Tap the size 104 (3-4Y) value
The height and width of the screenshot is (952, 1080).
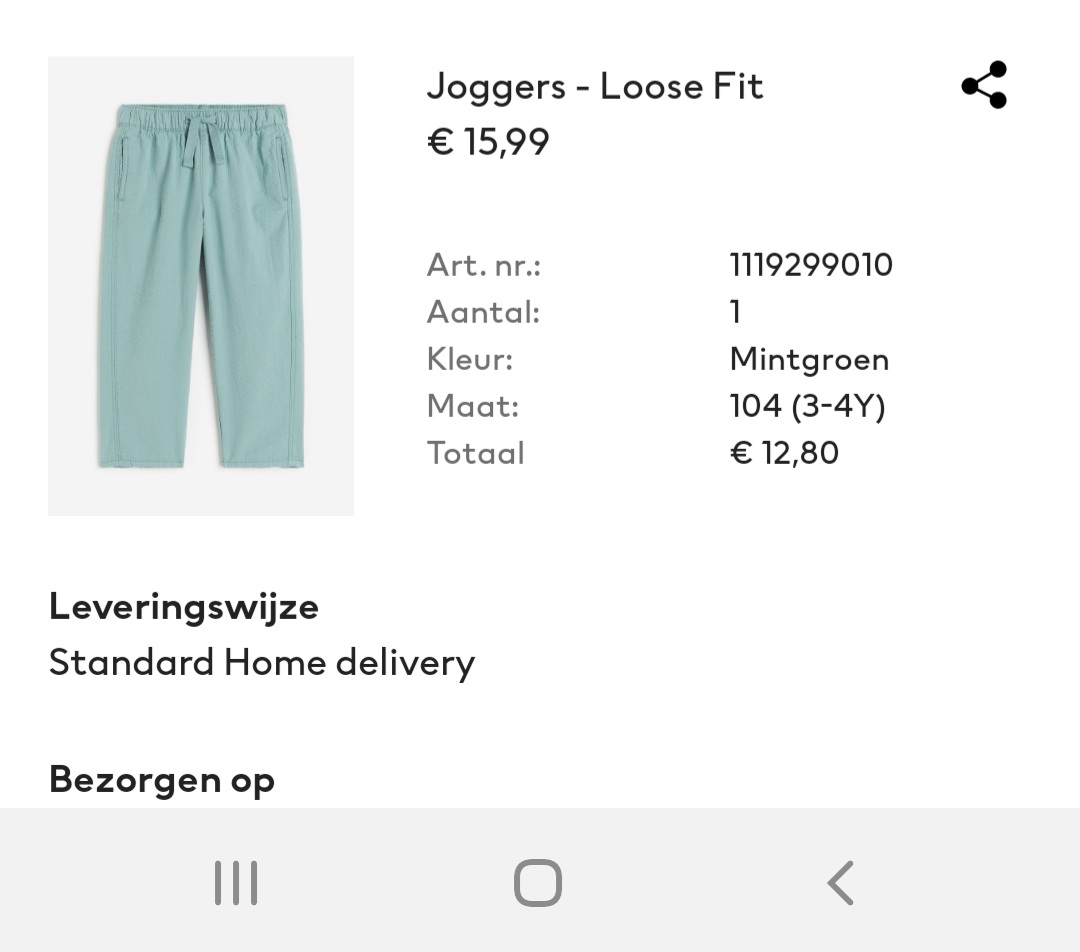click(x=807, y=406)
